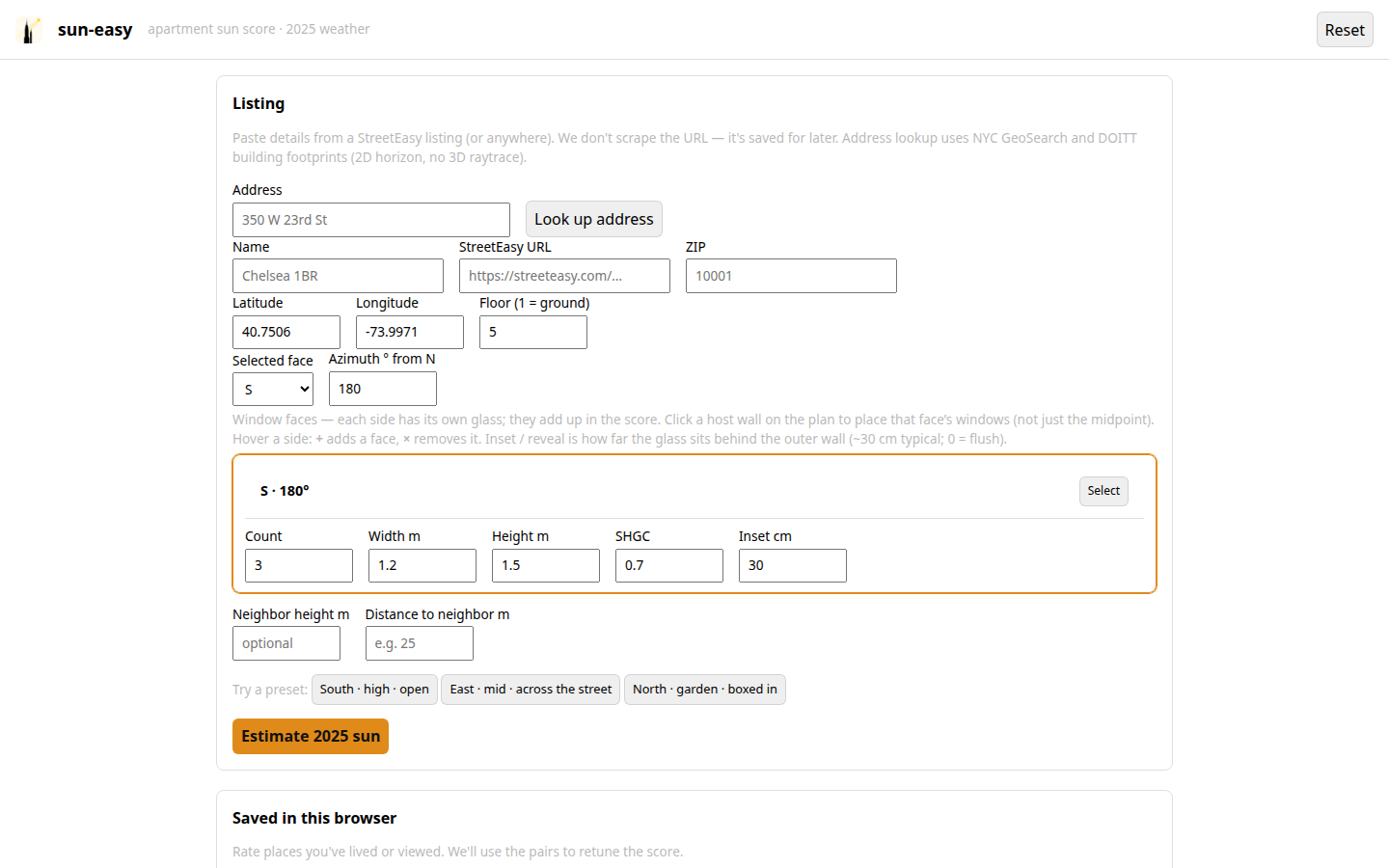Click the 'Try a preset:' label
This screenshot has height=868, width=1389.
click(x=270, y=690)
